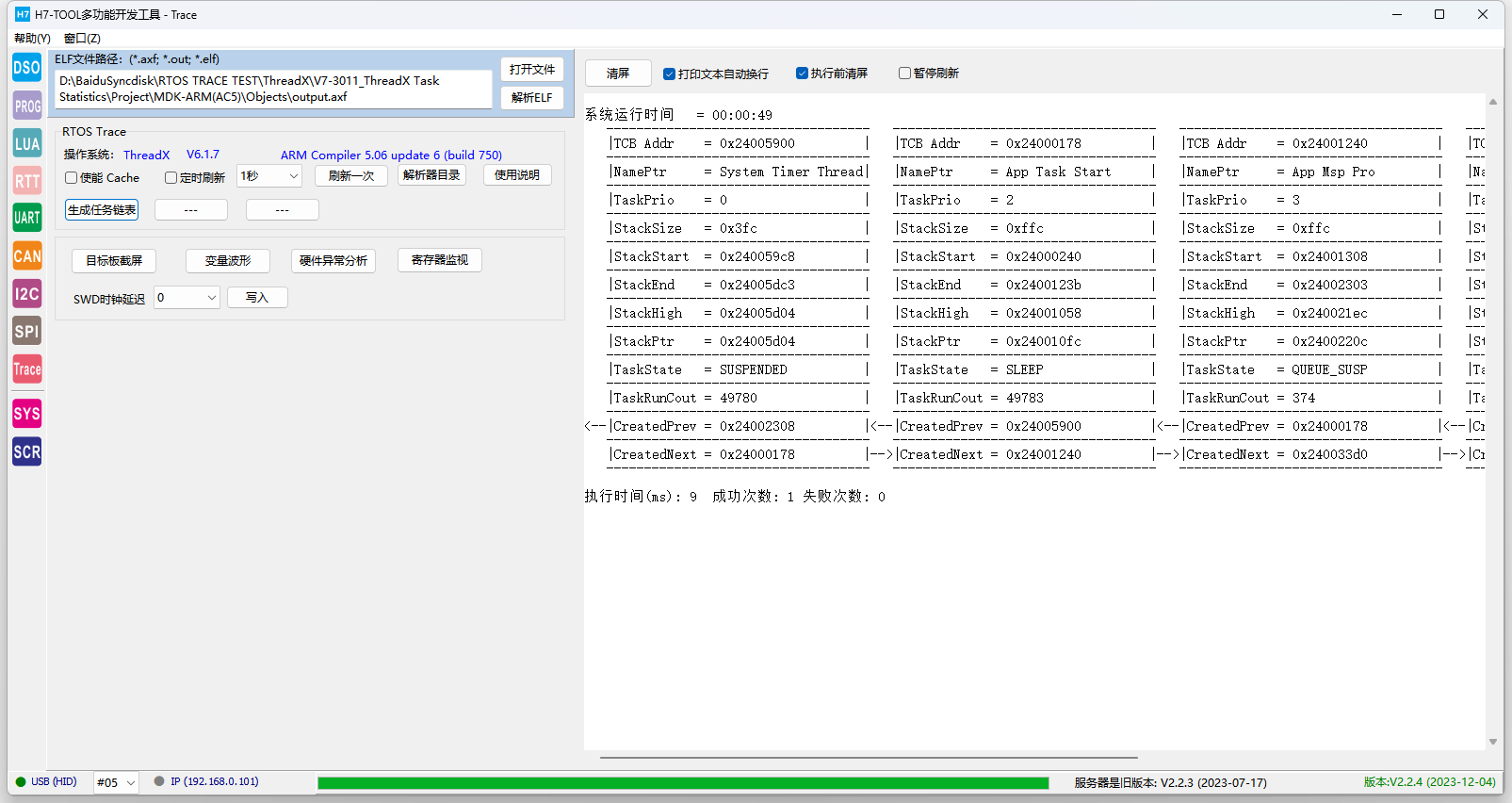Click the 写入 write button
Image resolution: width=1512 pixels, height=803 pixels.
257,297
